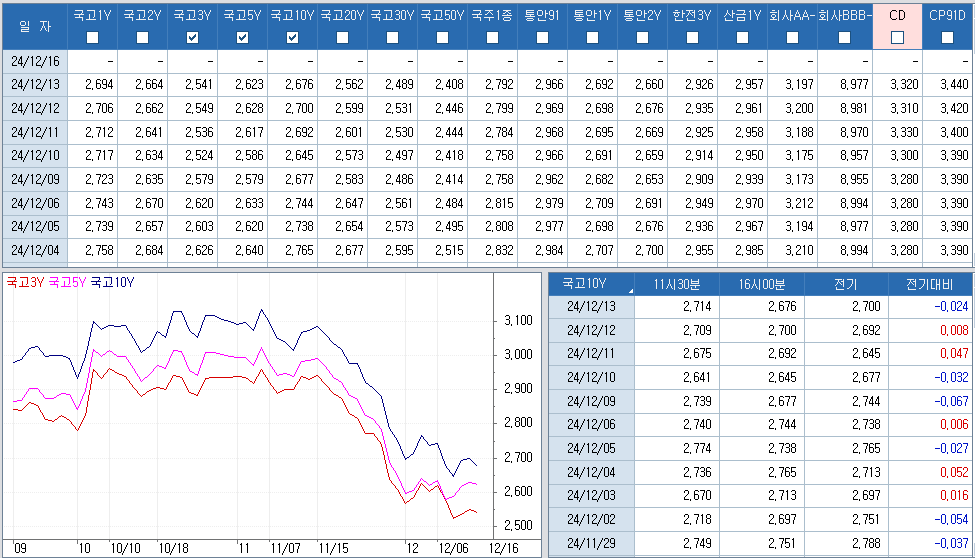The height and width of the screenshot is (558, 975).
Task: Tick the 국고30Y column checkbox
Action: [x=392, y=37]
